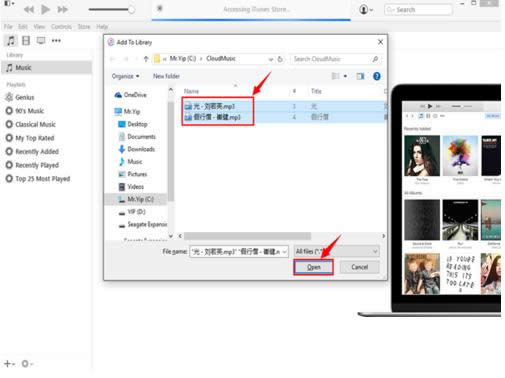Select the second mp3 file, track 4
This screenshot has height=378, width=505.
[212, 117]
